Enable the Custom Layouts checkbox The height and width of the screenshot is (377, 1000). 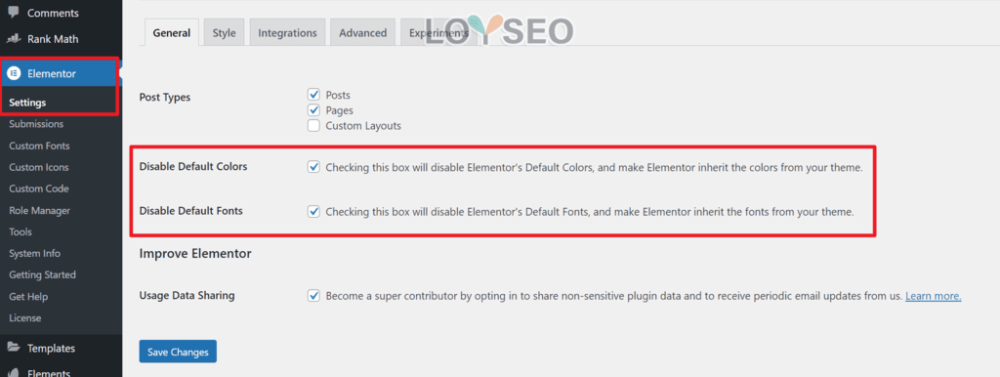(x=313, y=126)
